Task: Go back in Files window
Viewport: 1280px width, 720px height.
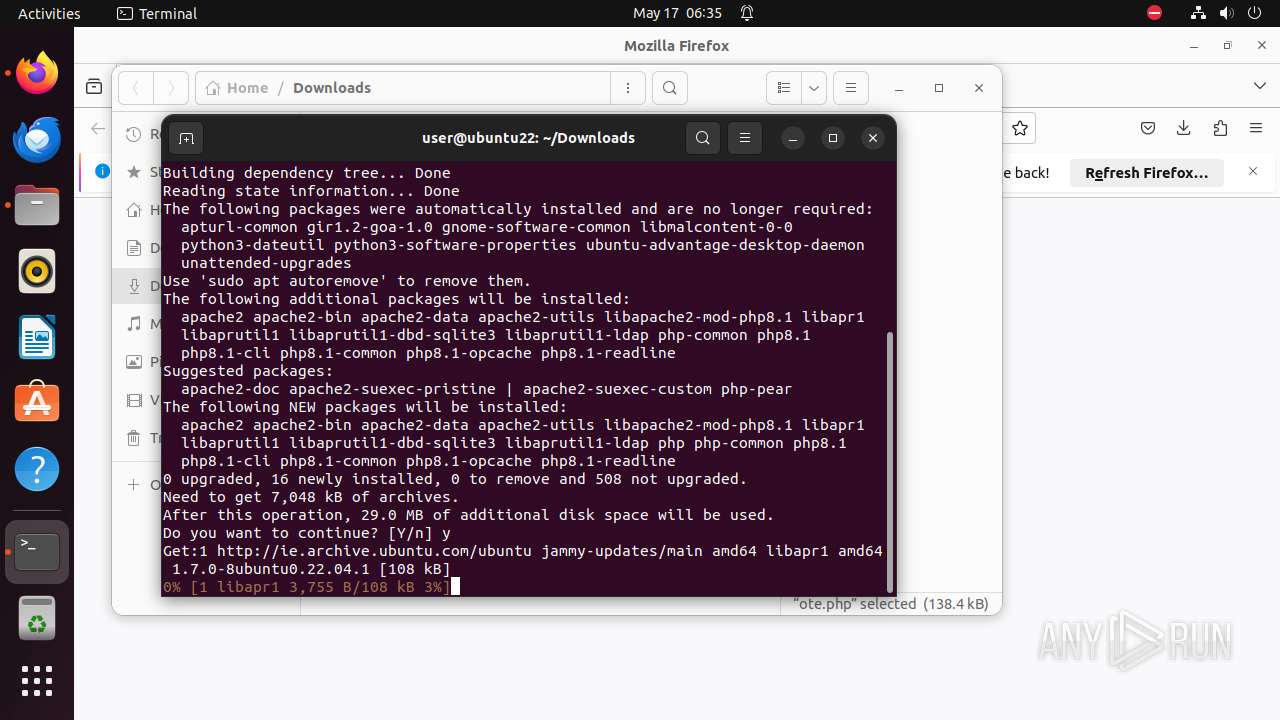Action: pyautogui.click(x=136, y=88)
